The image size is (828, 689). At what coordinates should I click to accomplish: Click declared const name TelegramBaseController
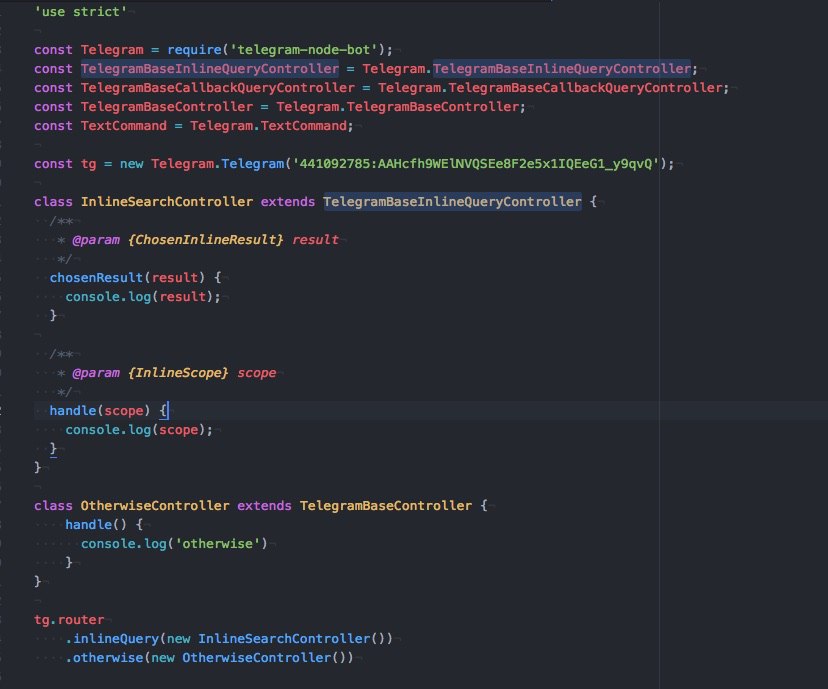pos(167,107)
